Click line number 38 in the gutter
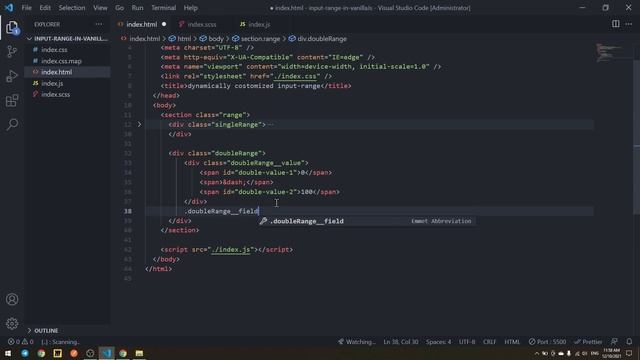This screenshot has width=640, height=360. pyautogui.click(x=128, y=211)
